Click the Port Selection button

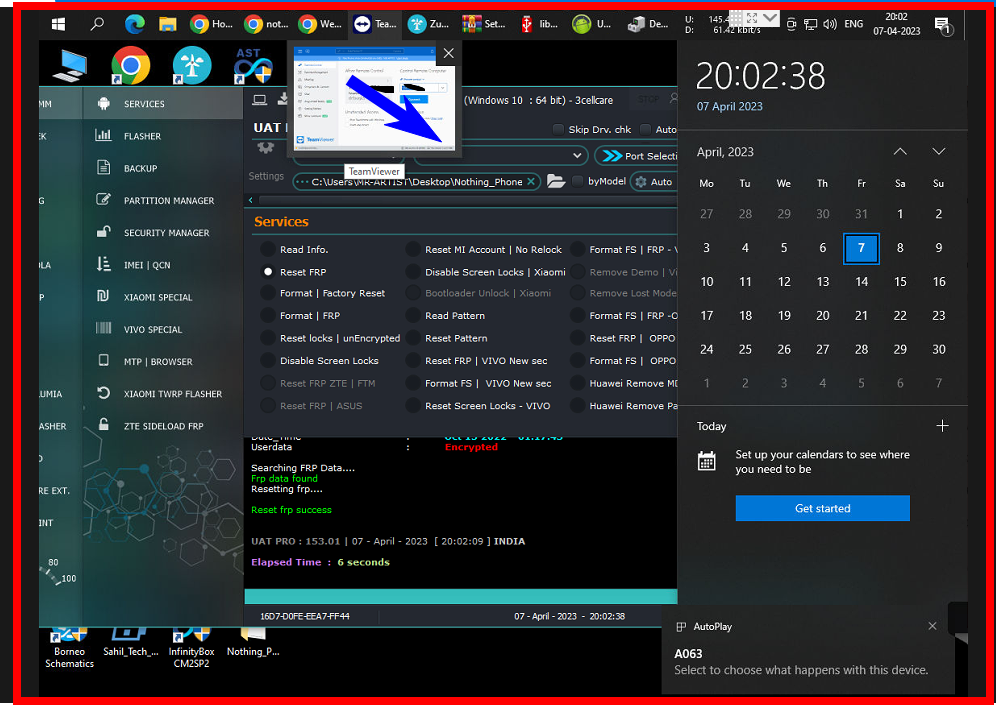636,156
